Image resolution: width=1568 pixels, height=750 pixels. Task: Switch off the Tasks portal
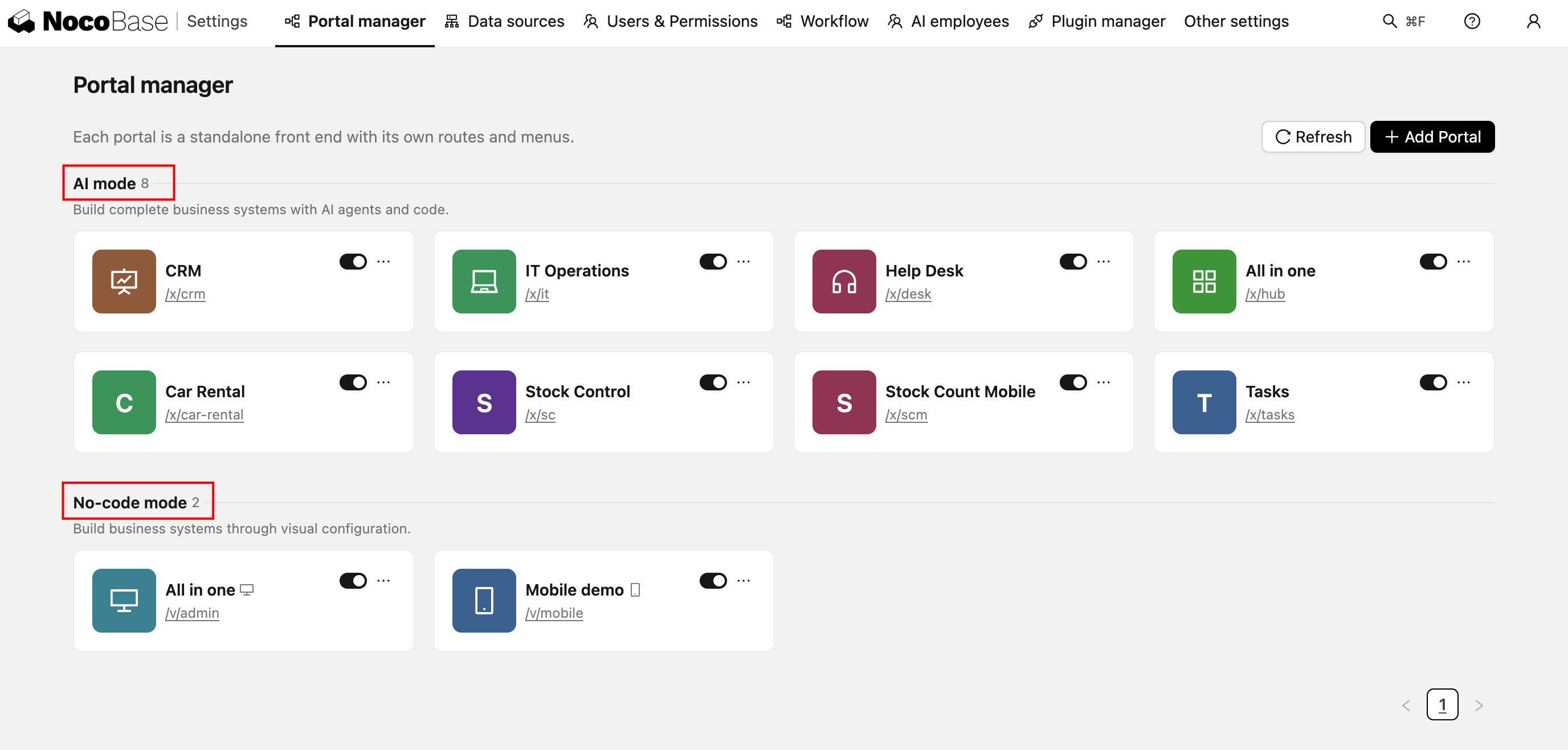point(1434,382)
